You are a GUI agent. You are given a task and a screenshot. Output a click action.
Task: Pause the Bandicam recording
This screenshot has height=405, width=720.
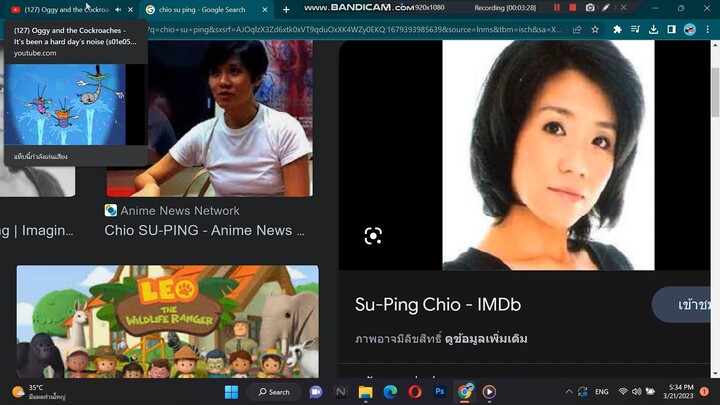pos(557,7)
